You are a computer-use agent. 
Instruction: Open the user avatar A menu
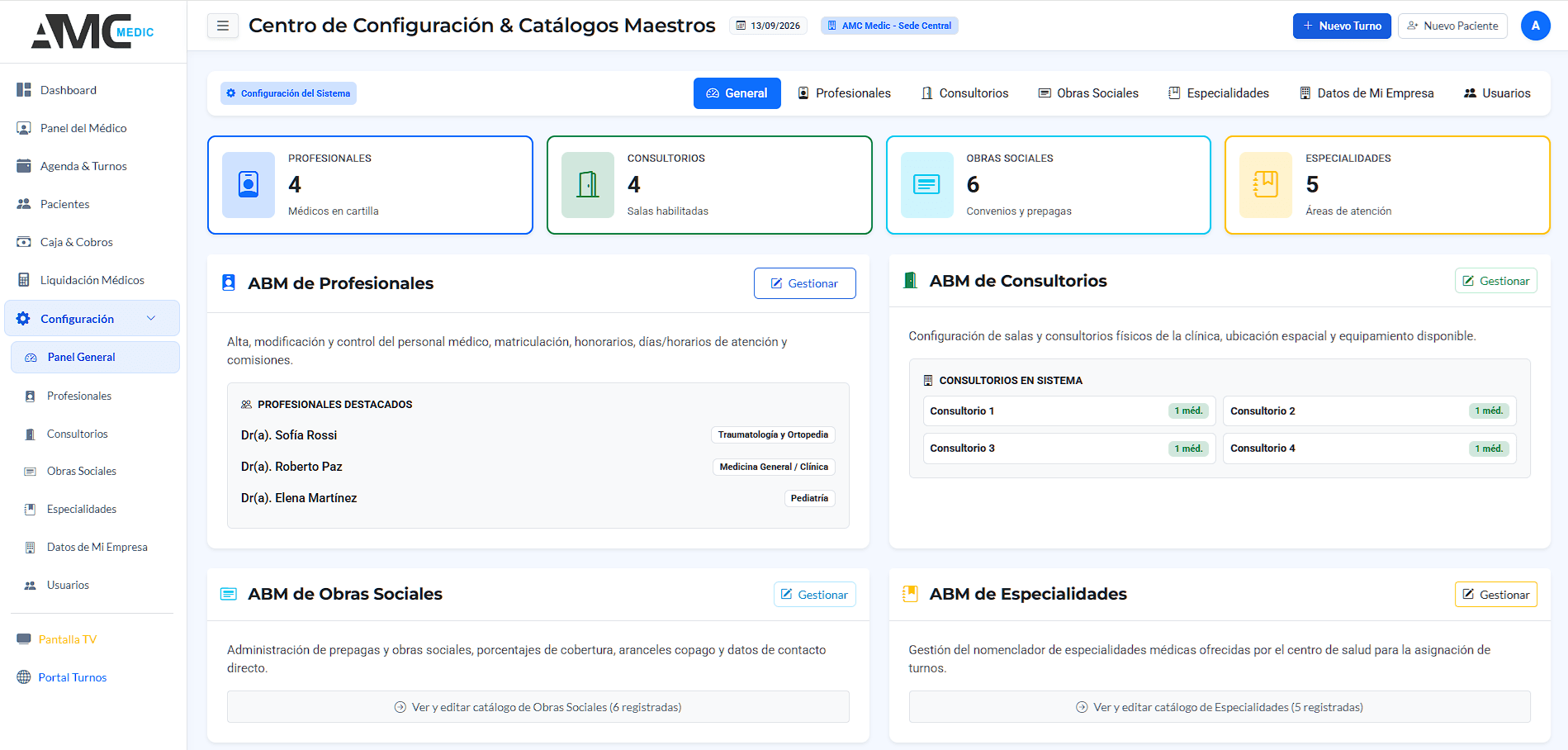[x=1535, y=26]
